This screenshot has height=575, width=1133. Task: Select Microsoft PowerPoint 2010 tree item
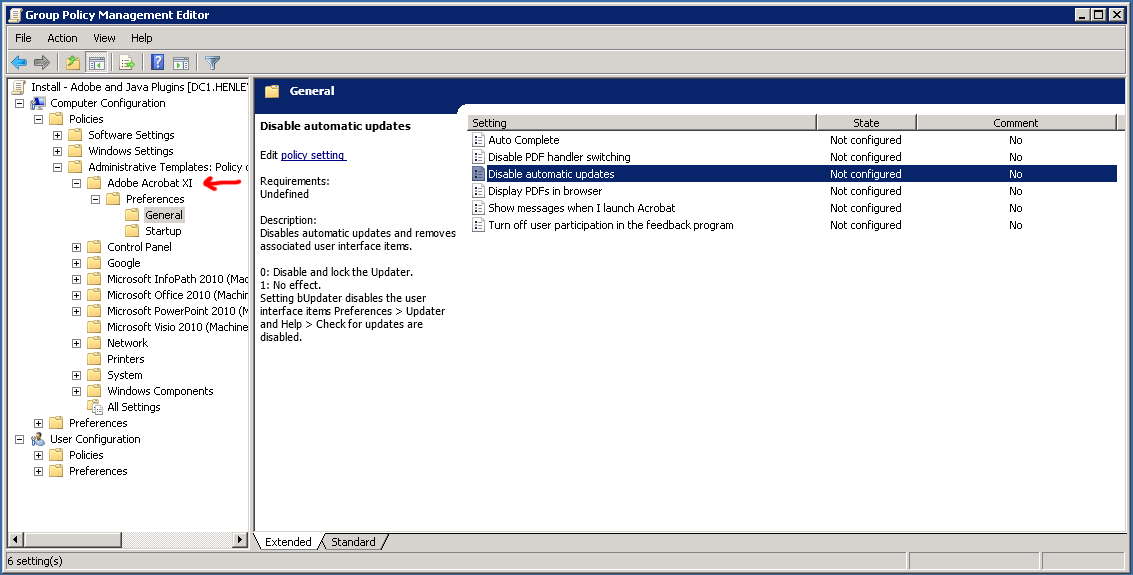[x=177, y=311]
